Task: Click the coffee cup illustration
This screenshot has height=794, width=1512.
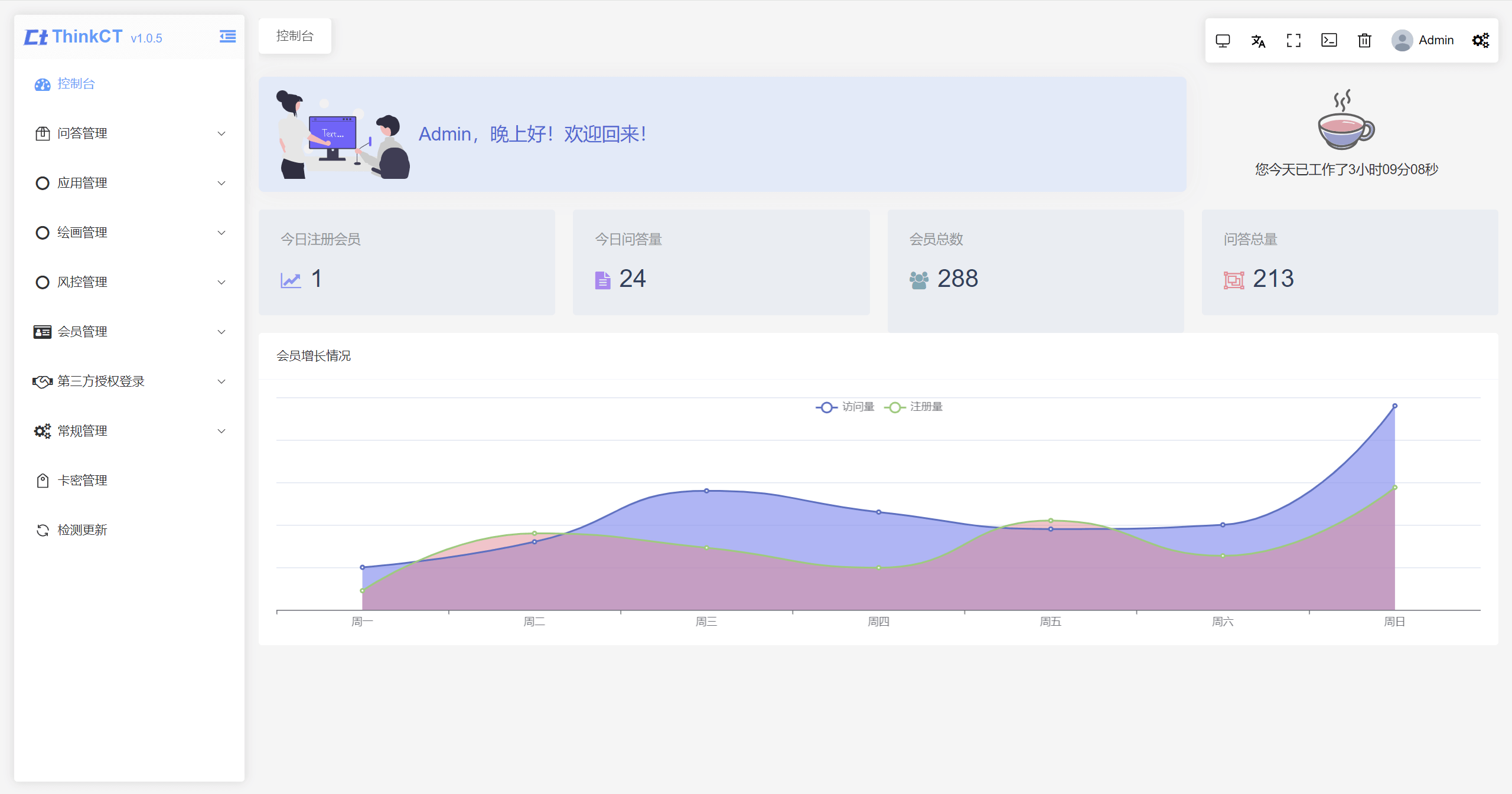Action: 1346,120
